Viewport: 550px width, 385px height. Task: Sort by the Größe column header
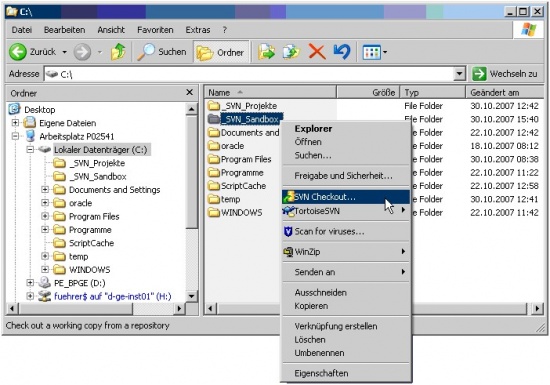pos(368,93)
